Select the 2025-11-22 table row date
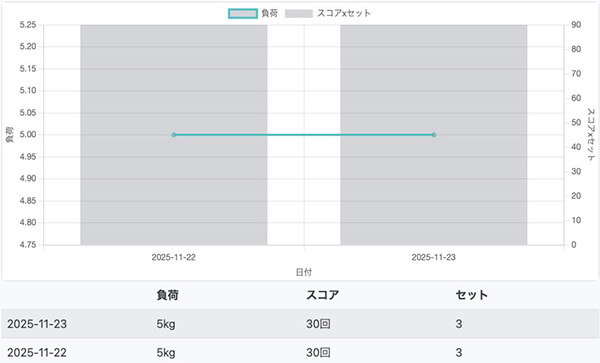Viewport: 600px width, 363px height. [x=37, y=352]
